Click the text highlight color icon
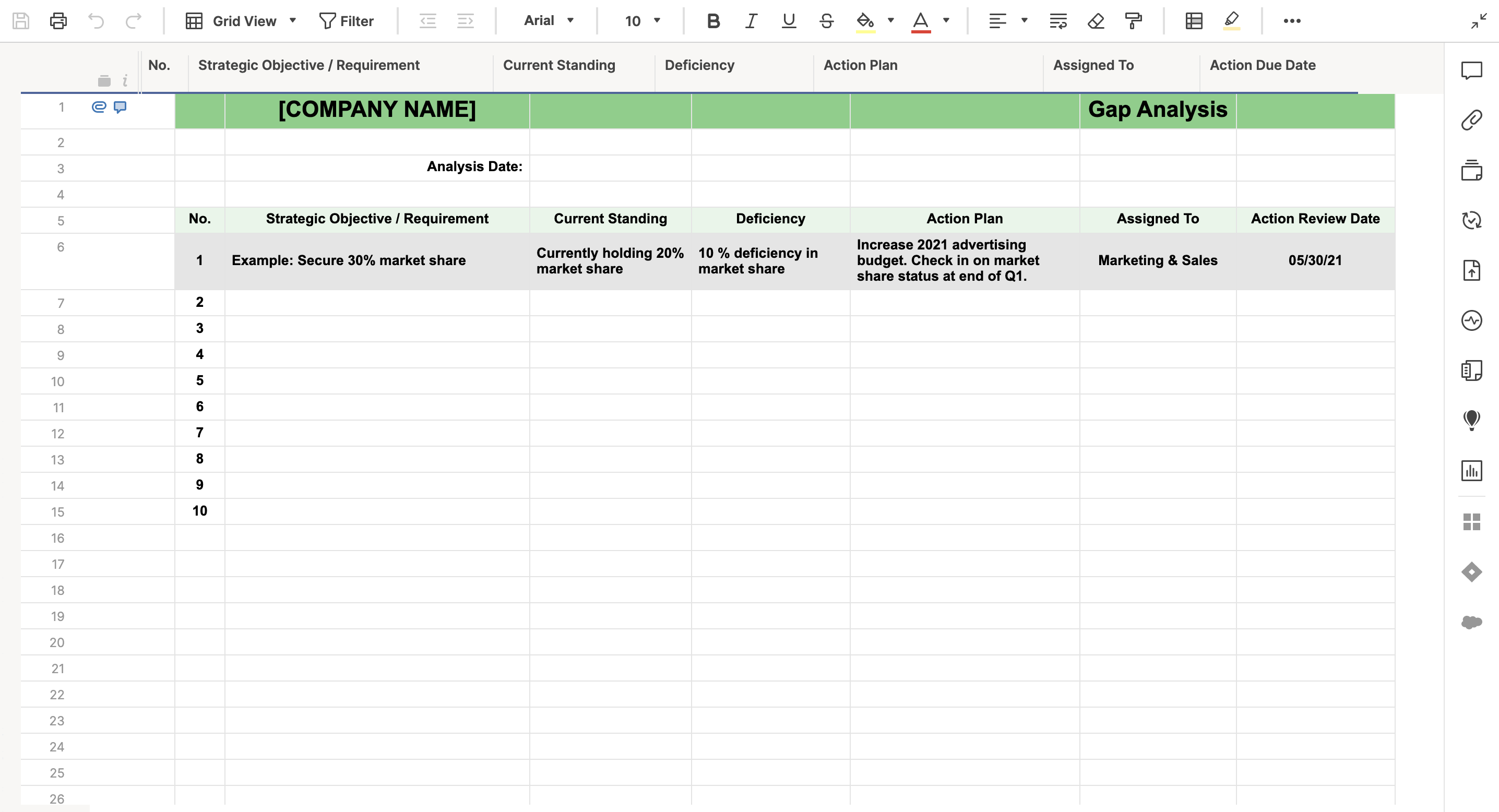This screenshot has width=1499, height=812. pyautogui.click(x=866, y=20)
